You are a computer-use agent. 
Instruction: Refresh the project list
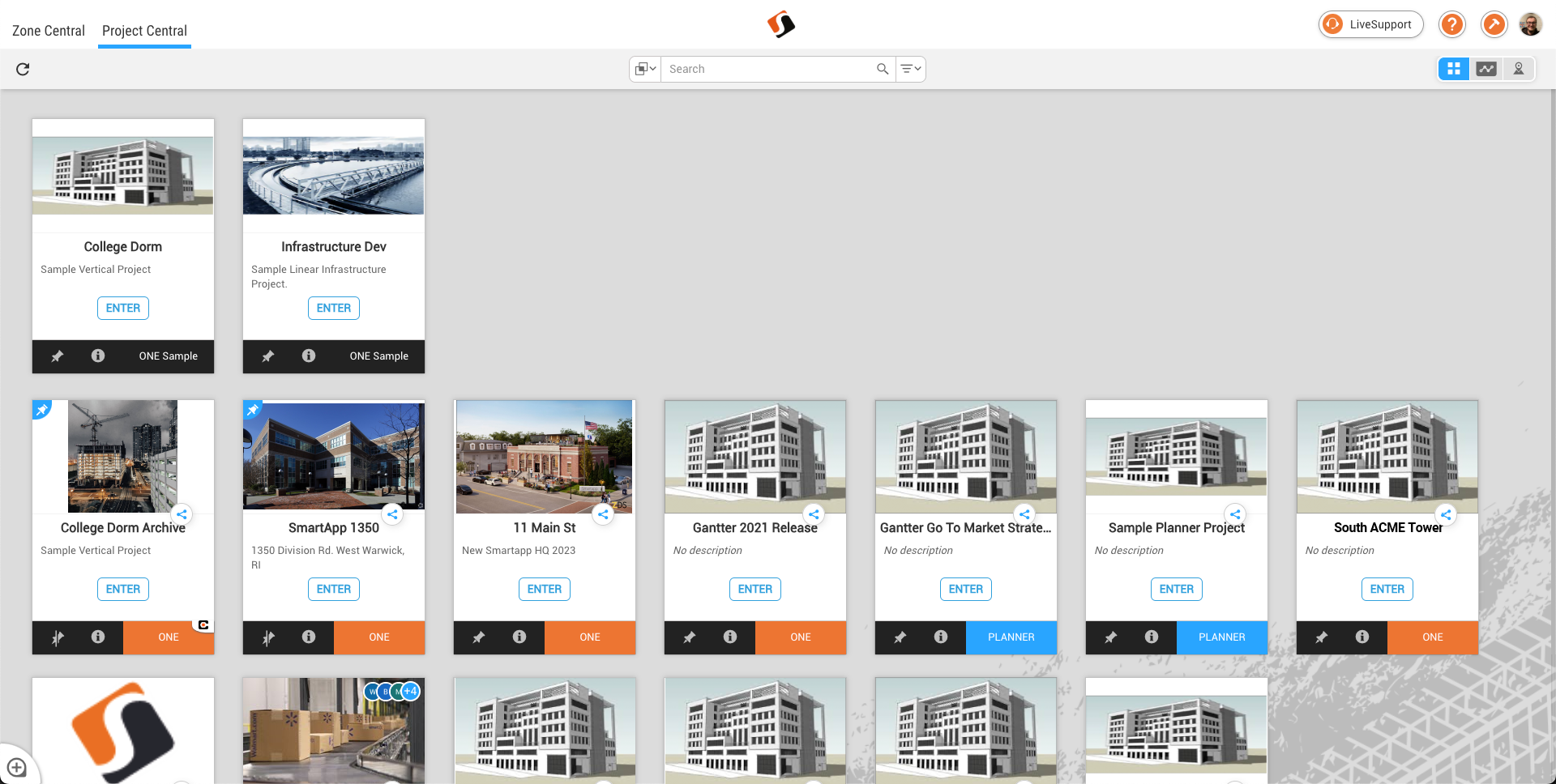[23, 69]
